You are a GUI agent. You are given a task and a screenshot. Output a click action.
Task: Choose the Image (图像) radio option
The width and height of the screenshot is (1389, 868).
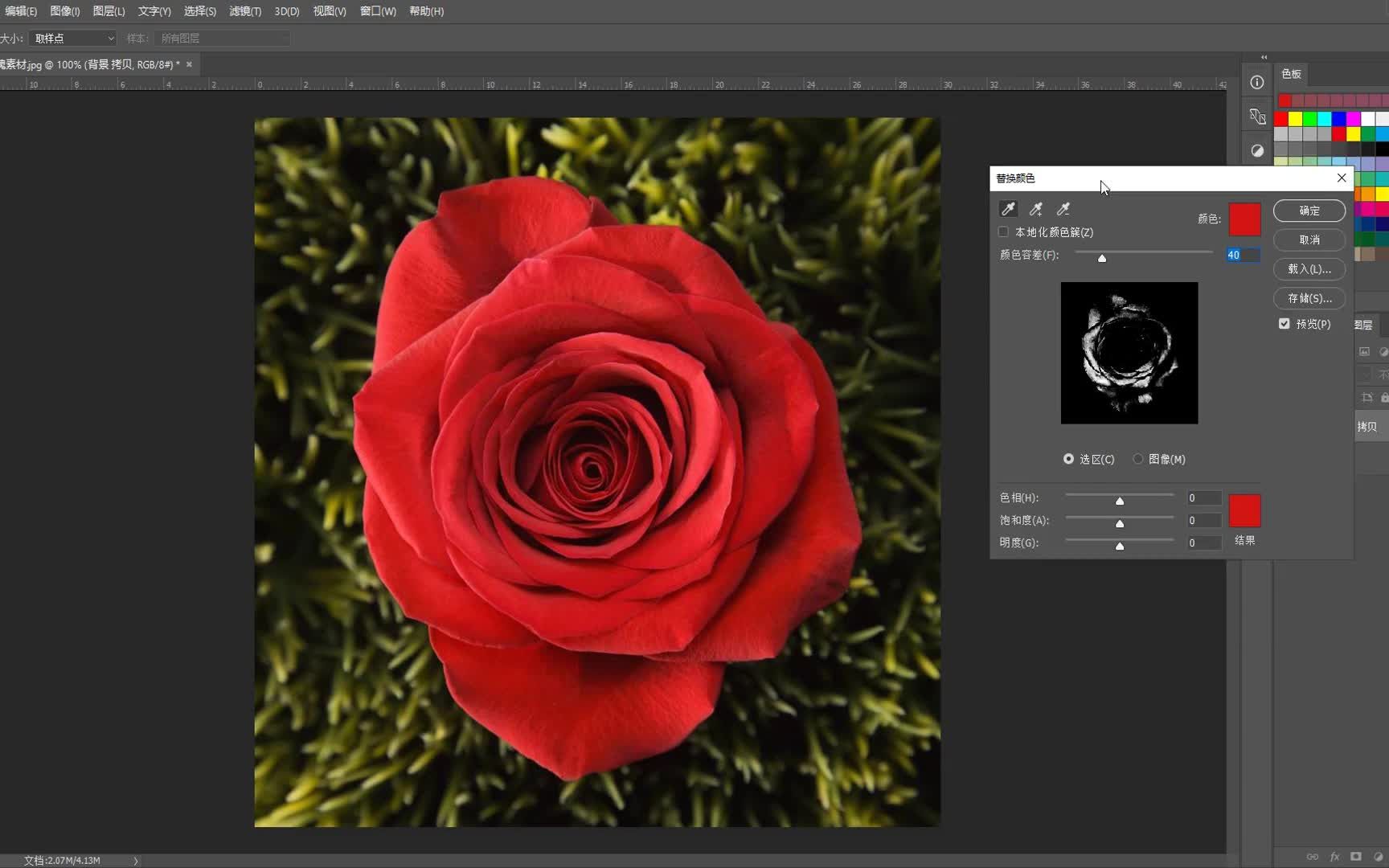1137,459
